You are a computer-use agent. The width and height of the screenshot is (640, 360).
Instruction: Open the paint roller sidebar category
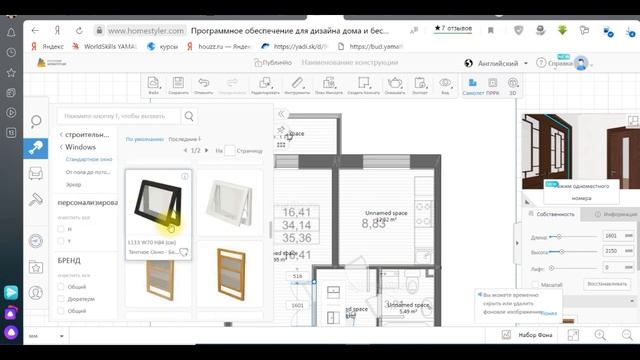click(36, 200)
